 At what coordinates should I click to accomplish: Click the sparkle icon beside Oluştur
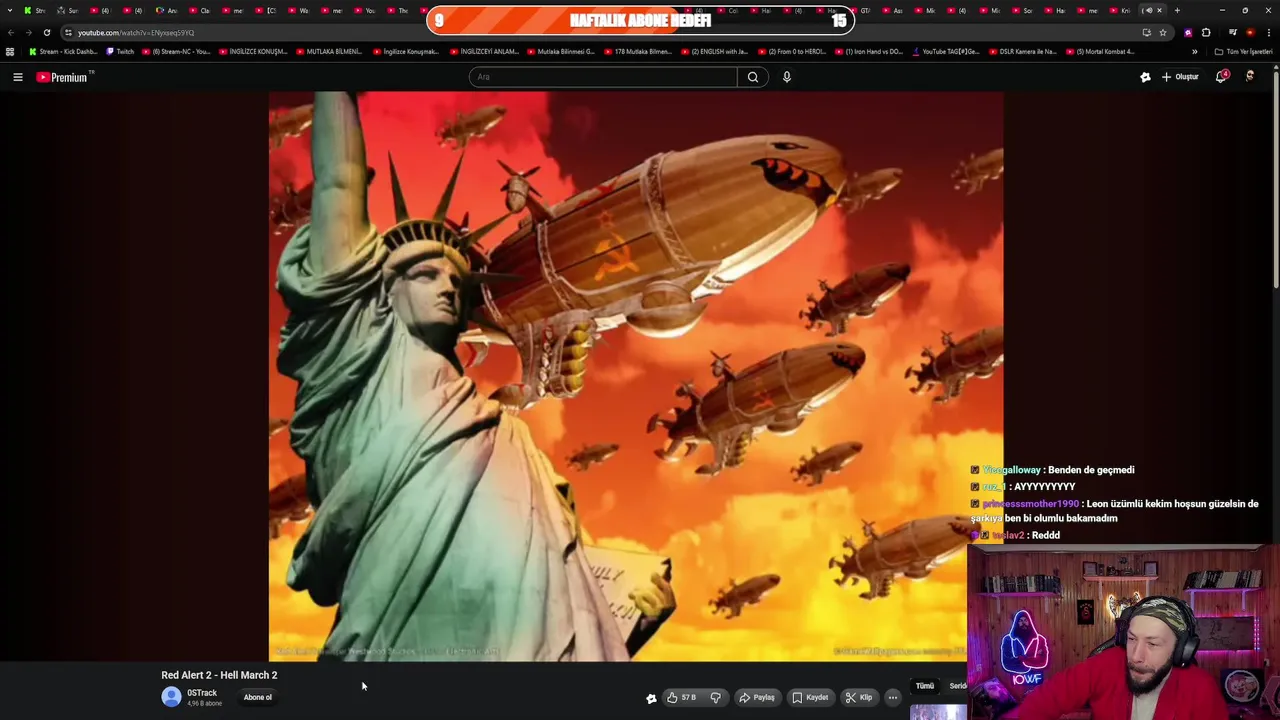point(1145,77)
